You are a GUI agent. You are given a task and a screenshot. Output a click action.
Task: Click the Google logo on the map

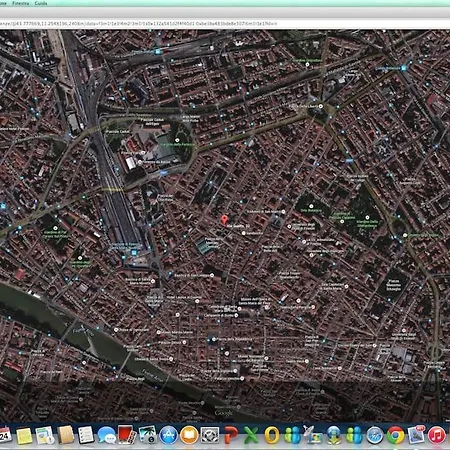[x=224, y=413]
